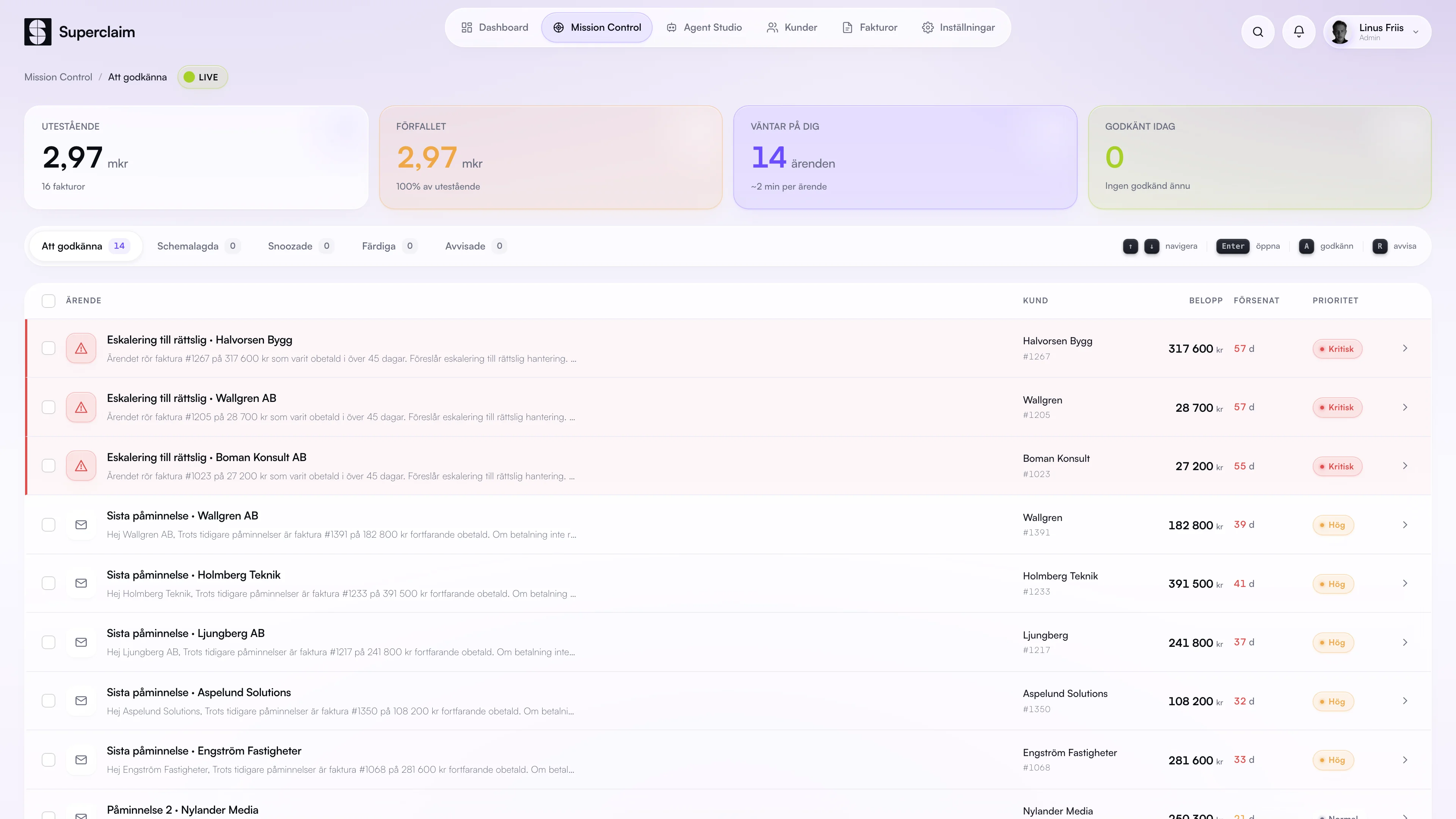Image resolution: width=1456 pixels, height=819 pixels.
Task: Check the Halvorsen Bygg escalation row checkbox
Action: (49, 348)
